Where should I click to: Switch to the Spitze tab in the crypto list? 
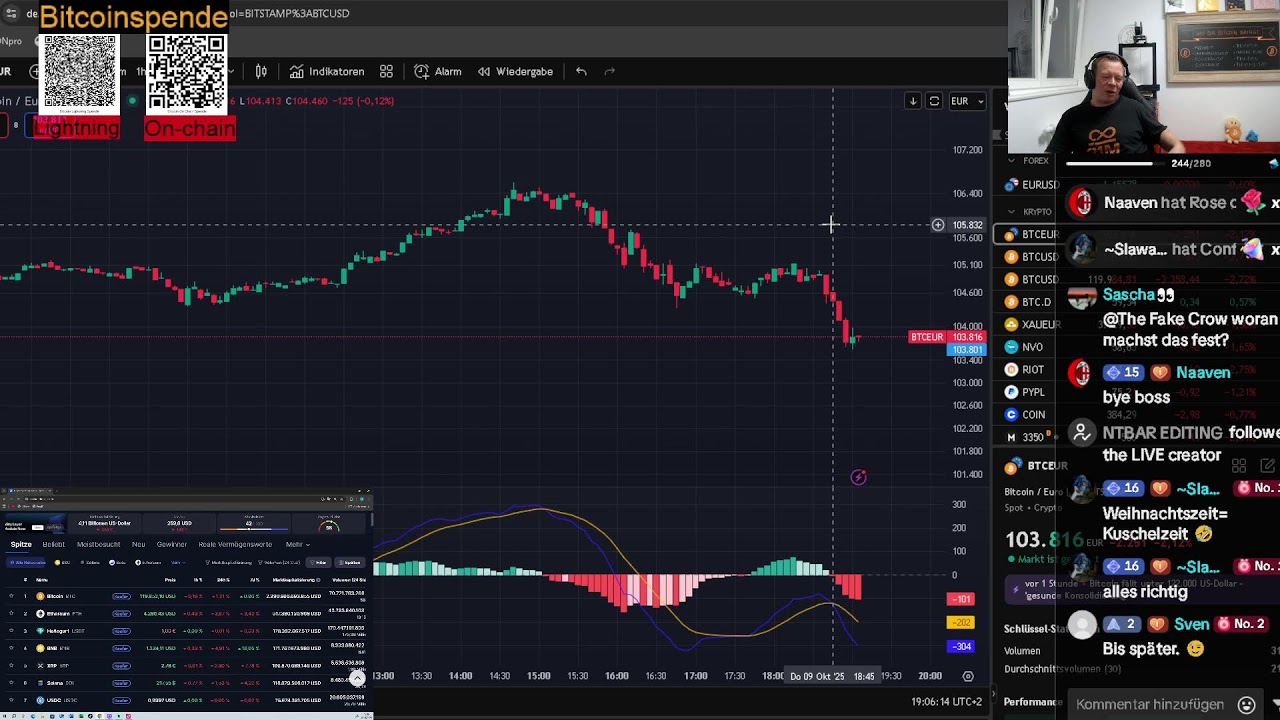(21, 544)
